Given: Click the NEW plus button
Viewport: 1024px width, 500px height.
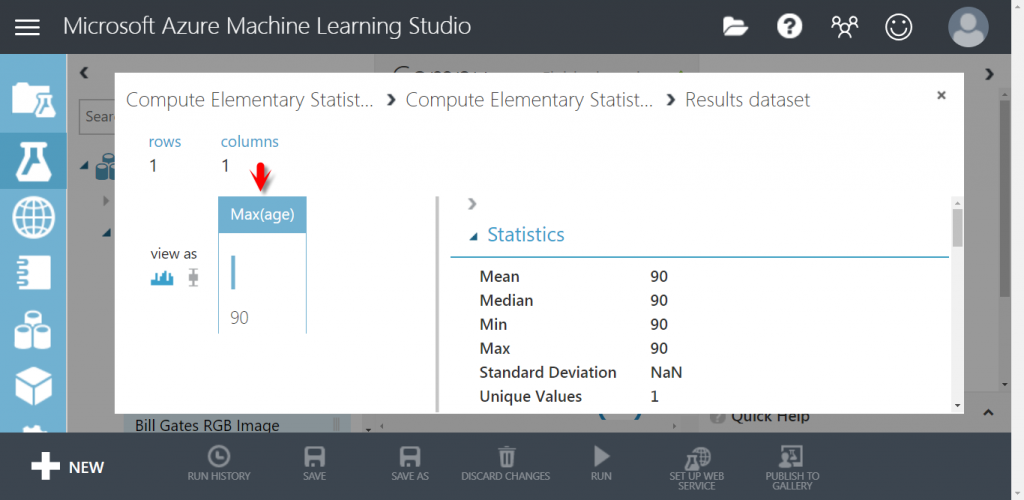Looking at the screenshot, I should point(67,467).
